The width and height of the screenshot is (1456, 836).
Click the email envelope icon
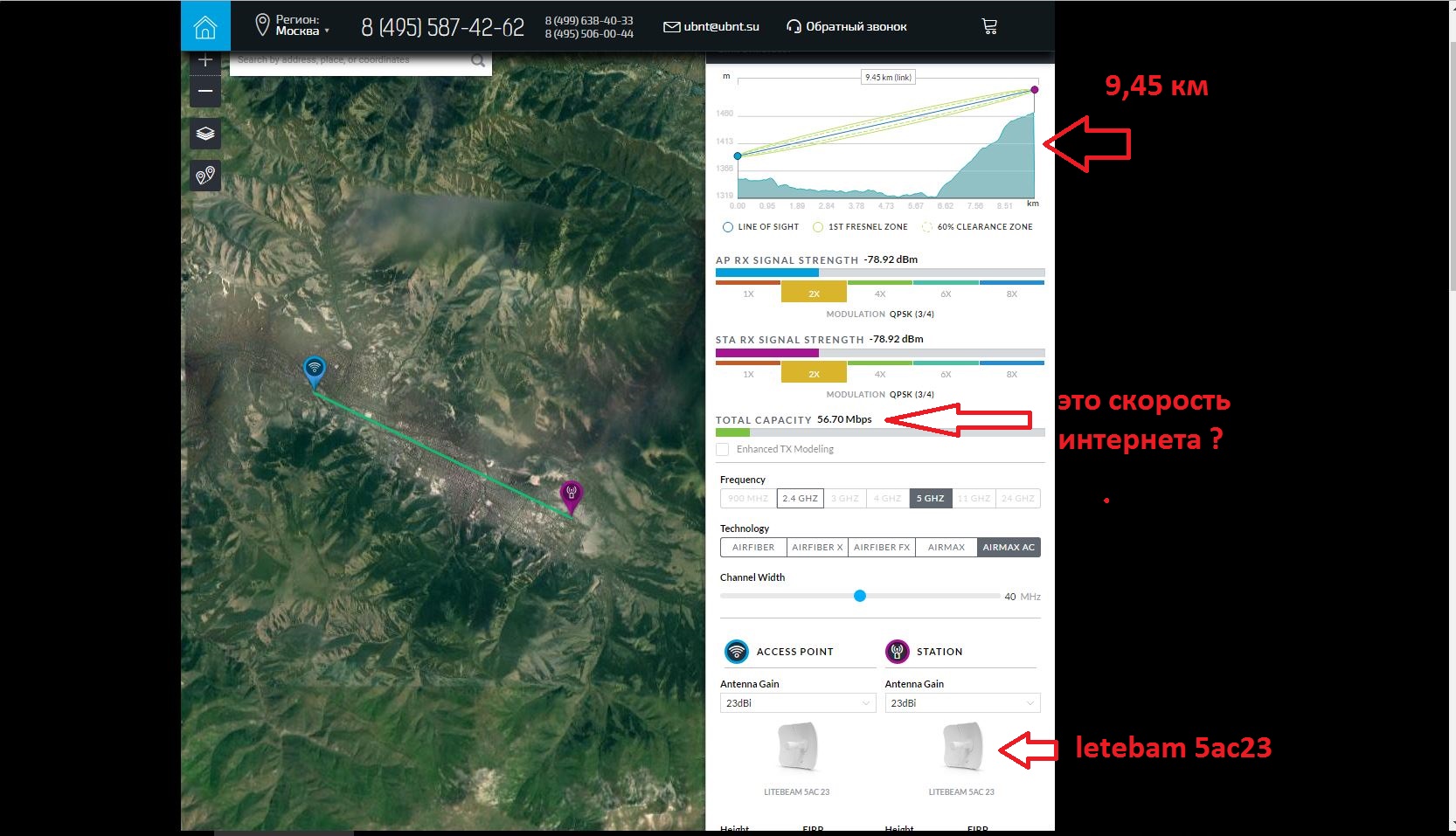pyautogui.click(x=671, y=27)
